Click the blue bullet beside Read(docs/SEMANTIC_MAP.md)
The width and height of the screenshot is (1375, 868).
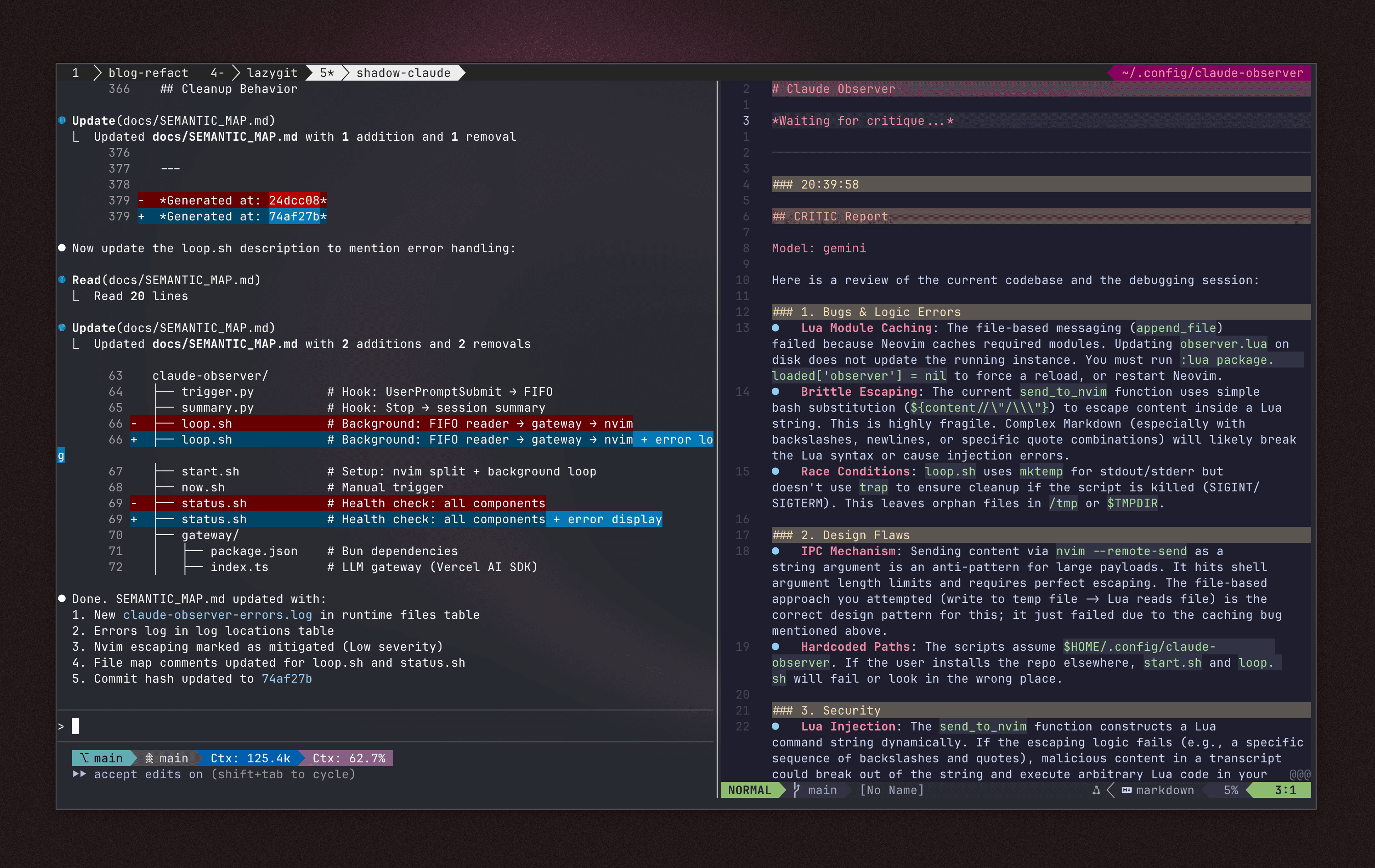(x=62, y=280)
